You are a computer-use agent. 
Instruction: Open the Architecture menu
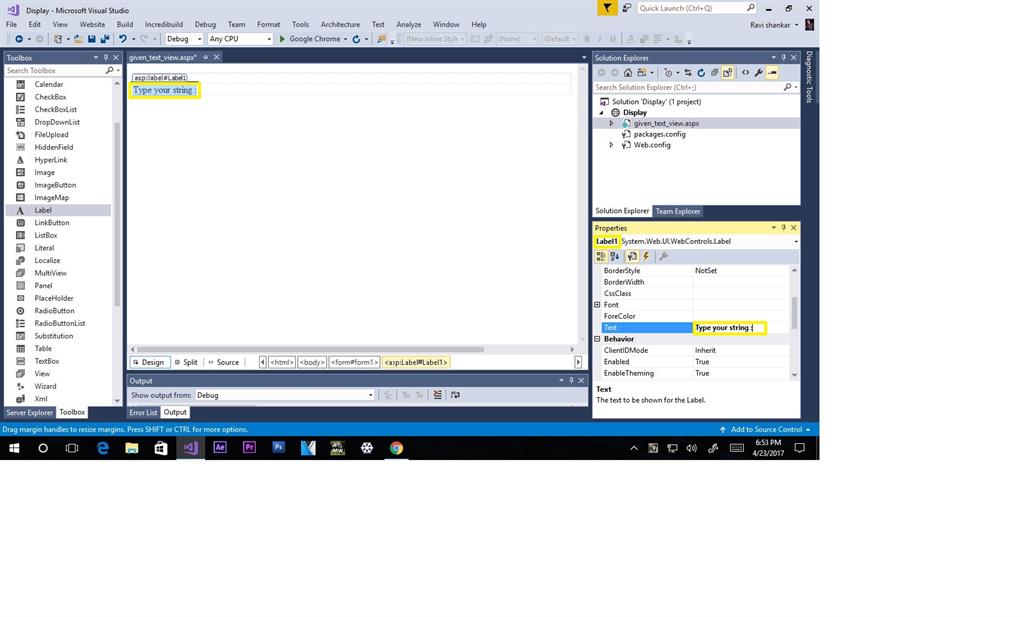coord(340,24)
